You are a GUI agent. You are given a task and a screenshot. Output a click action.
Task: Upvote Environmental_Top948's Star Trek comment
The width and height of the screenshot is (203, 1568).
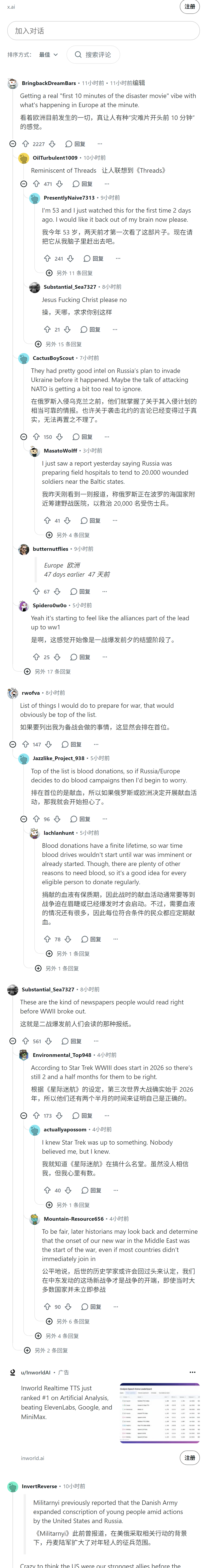click(x=37, y=1116)
